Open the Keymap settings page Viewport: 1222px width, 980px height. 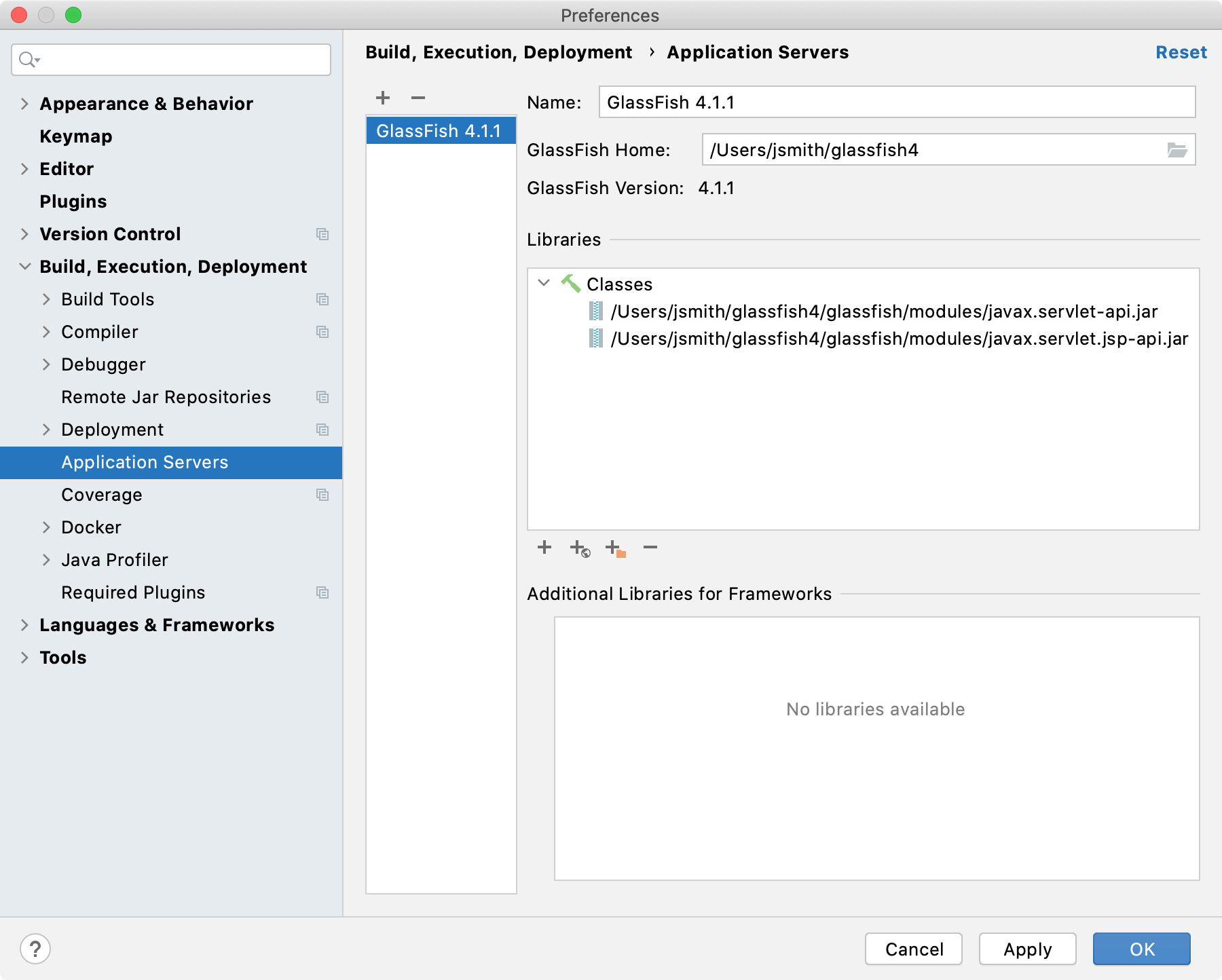(75, 136)
